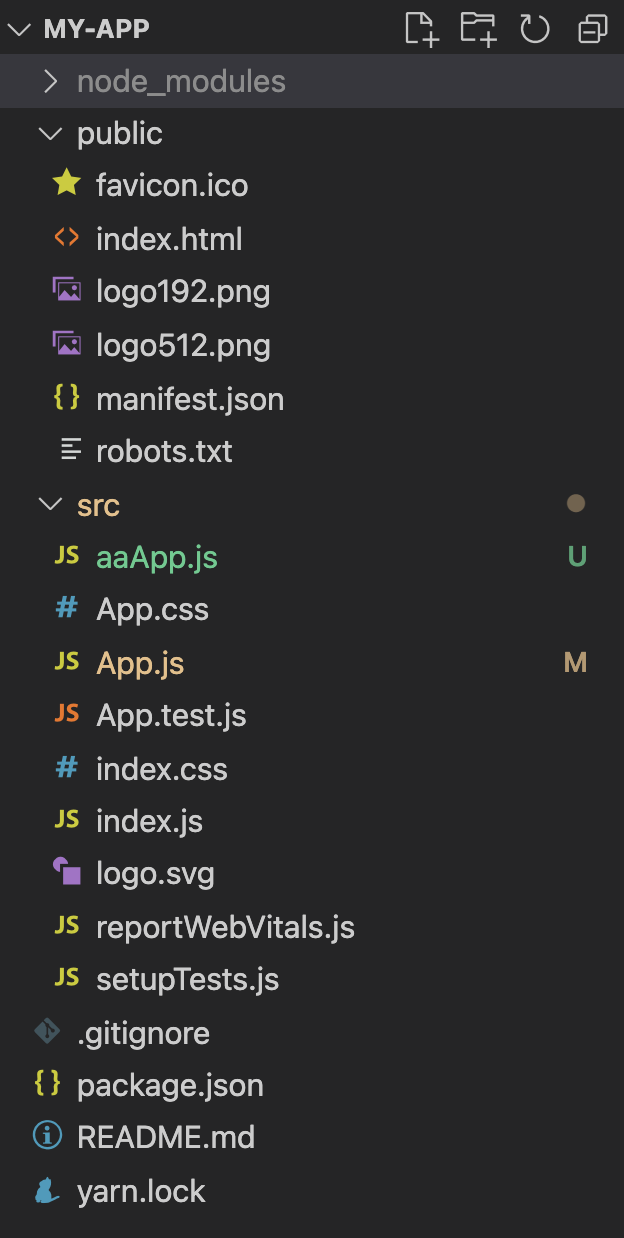Collapse the public folder
Viewport: 624px width, 1238px height.
coord(49,133)
